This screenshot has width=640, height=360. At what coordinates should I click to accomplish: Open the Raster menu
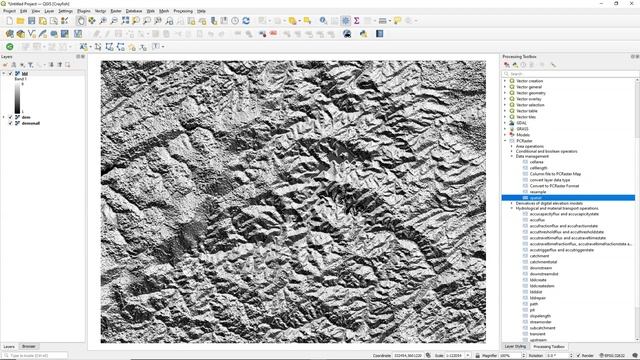coord(116,11)
